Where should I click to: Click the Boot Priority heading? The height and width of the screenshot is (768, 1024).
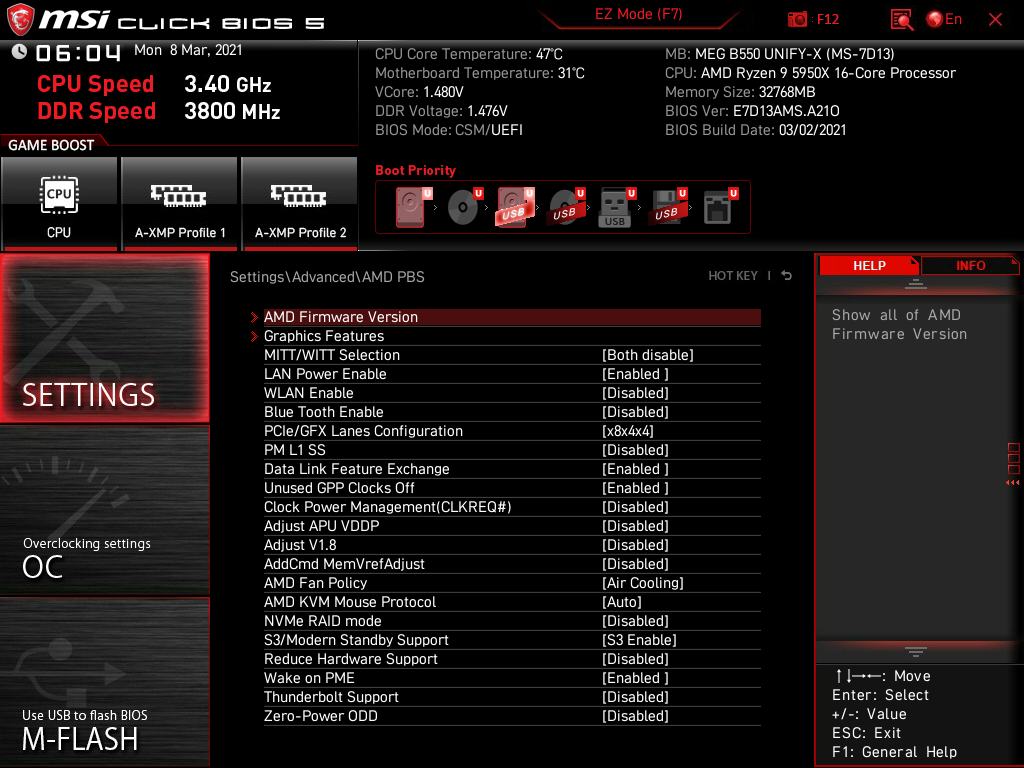pos(415,170)
